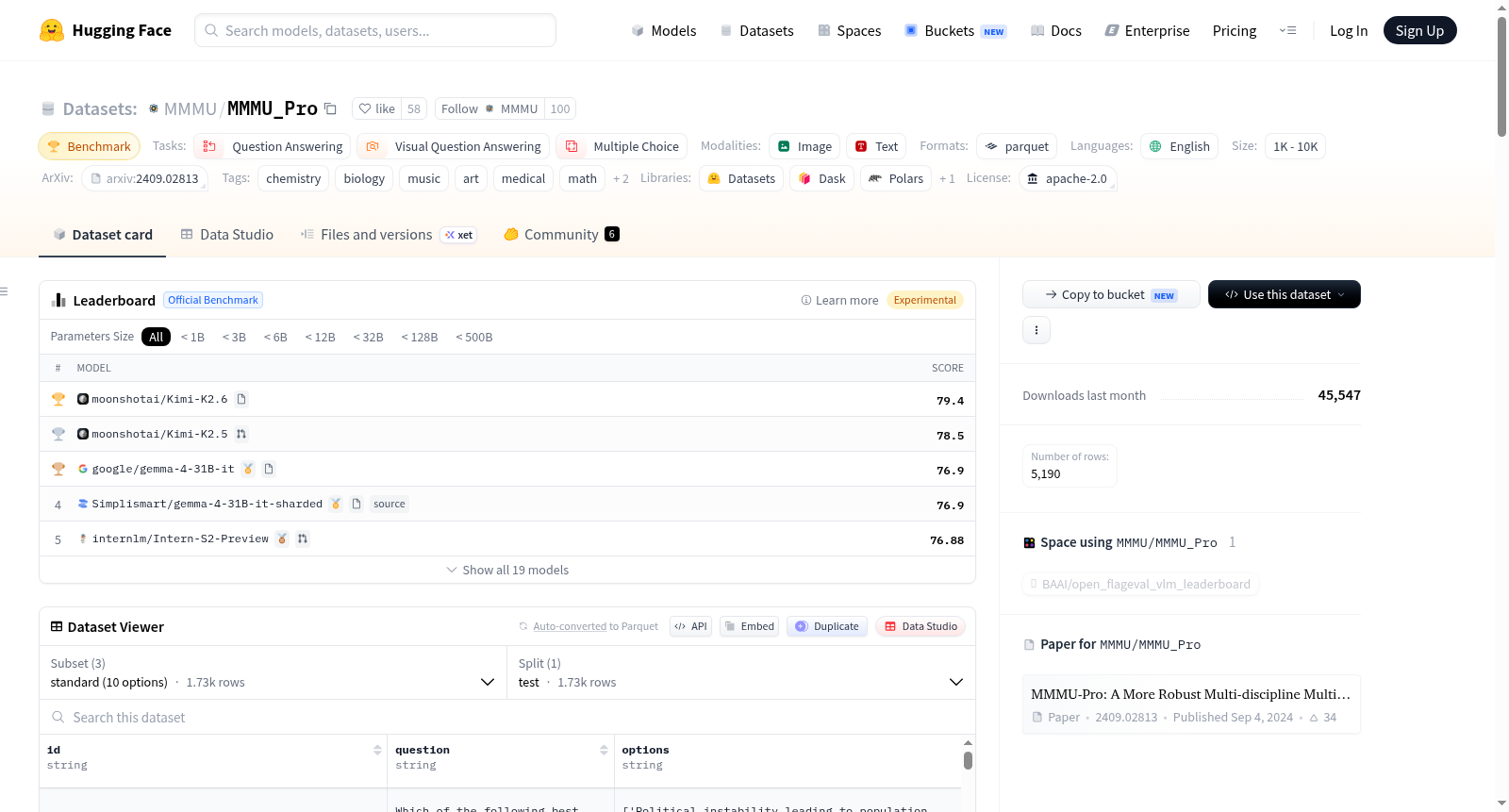Viewport: 1509px width, 812px height.
Task: Open arxiv:2409.02813 tag
Action: click(144, 178)
